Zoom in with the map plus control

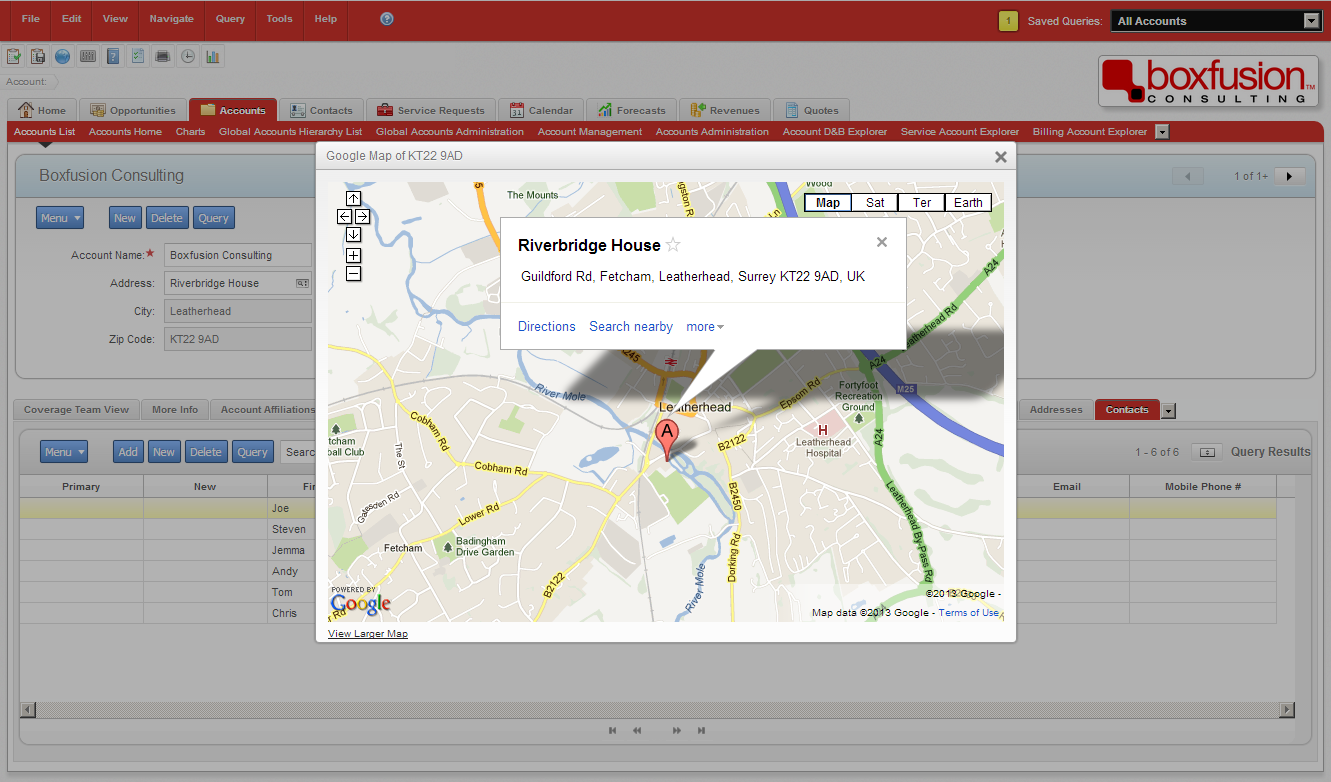(354, 255)
